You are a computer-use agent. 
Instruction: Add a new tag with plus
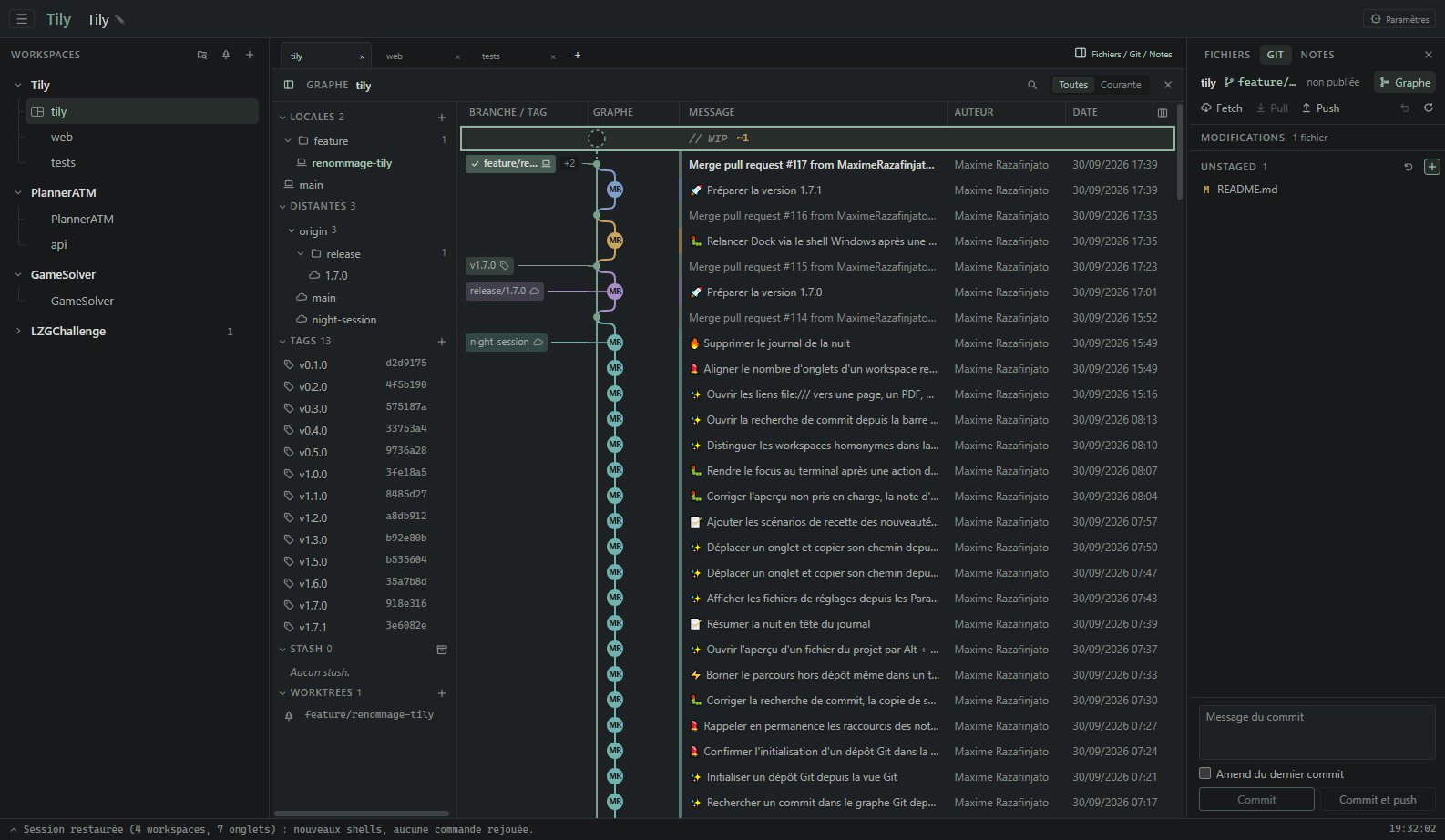point(442,341)
